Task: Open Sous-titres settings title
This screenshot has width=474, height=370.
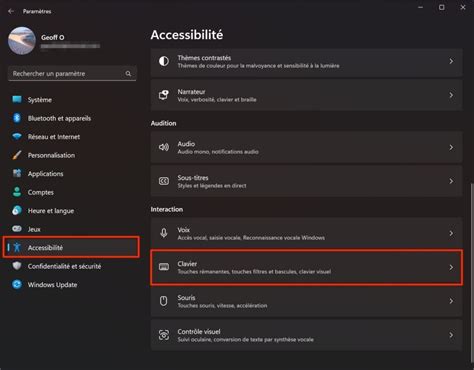Action: [193, 178]
